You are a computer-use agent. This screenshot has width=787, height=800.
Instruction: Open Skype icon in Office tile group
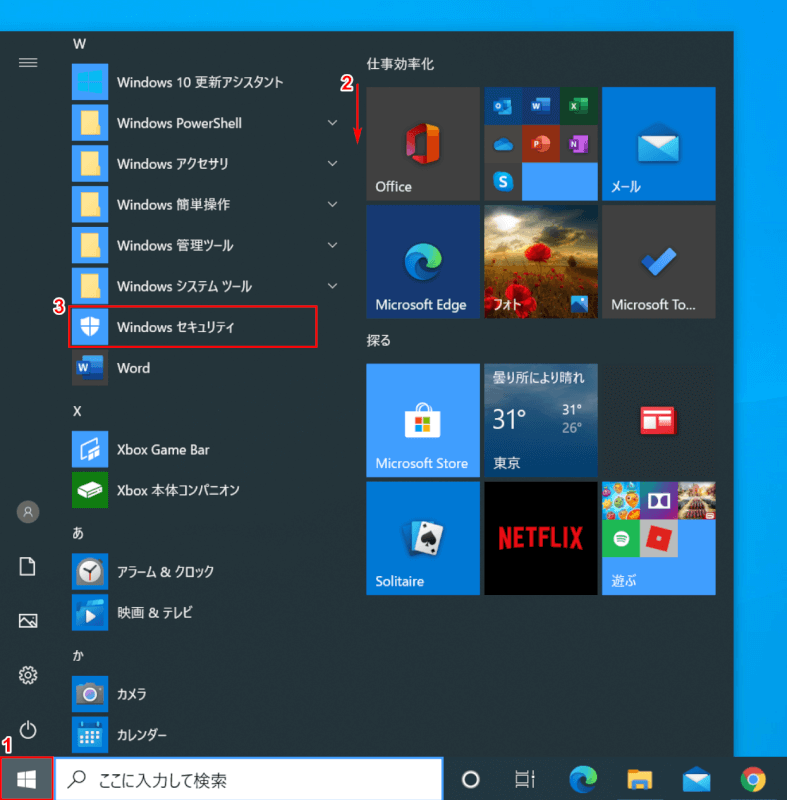503,182
